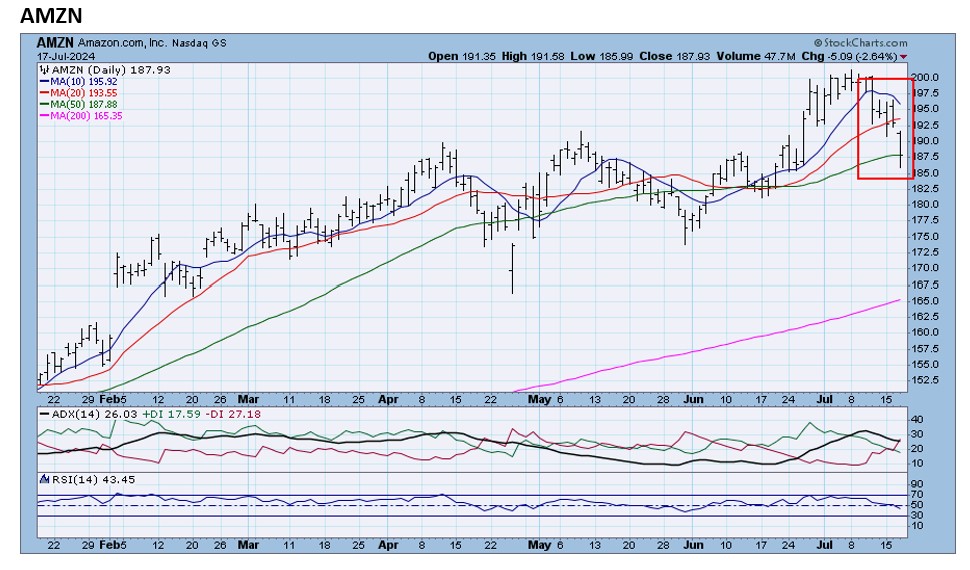
Task: Click the +DI 17.59 label
Action: (x=171, y=414)
